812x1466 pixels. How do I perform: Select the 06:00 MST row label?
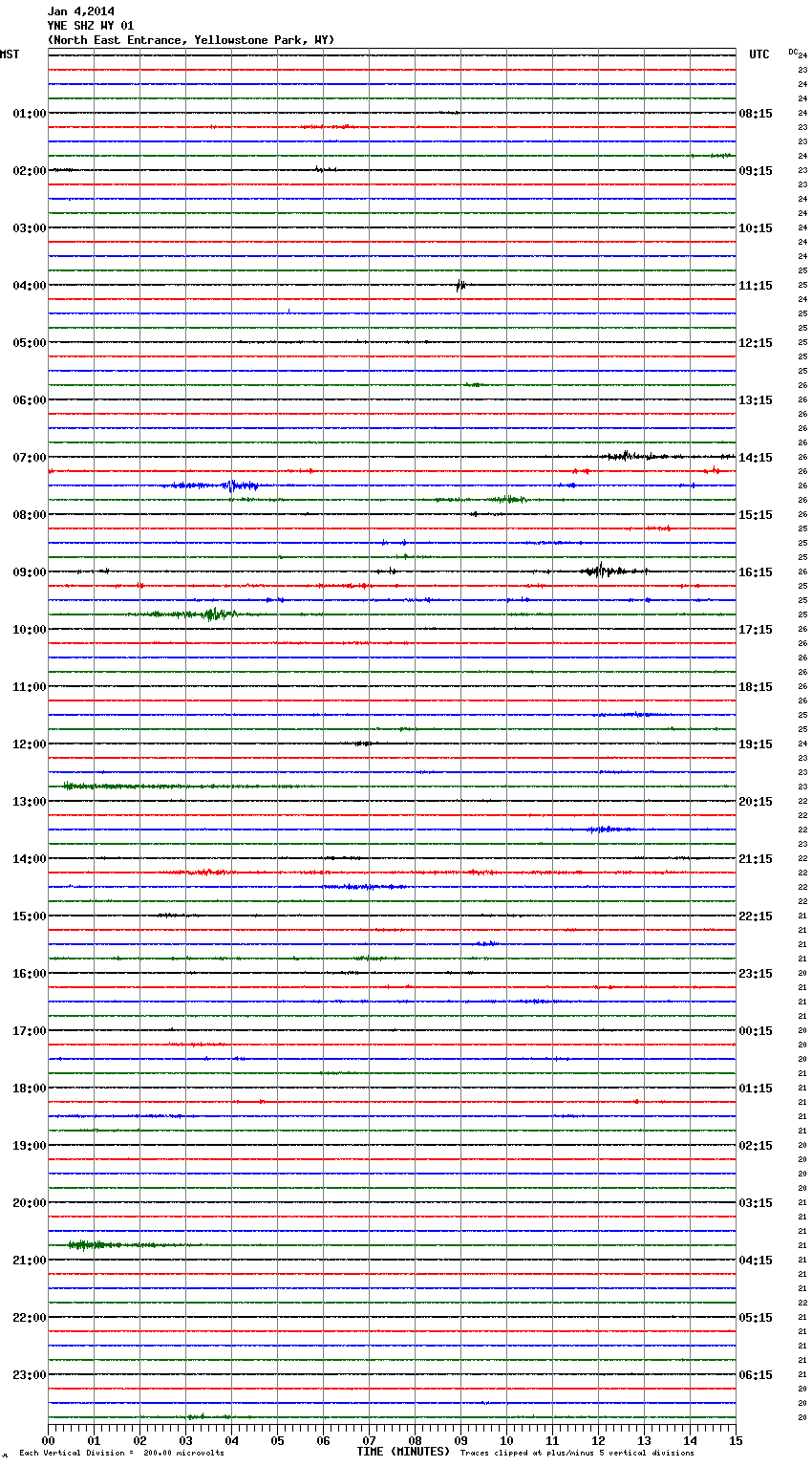30,399
